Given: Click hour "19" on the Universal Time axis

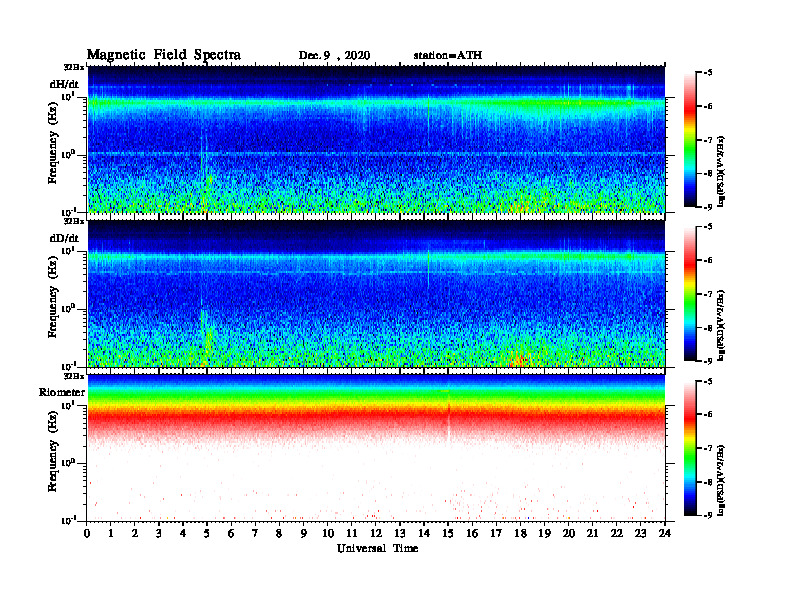Looking at the screenshot, I should 544,533.
